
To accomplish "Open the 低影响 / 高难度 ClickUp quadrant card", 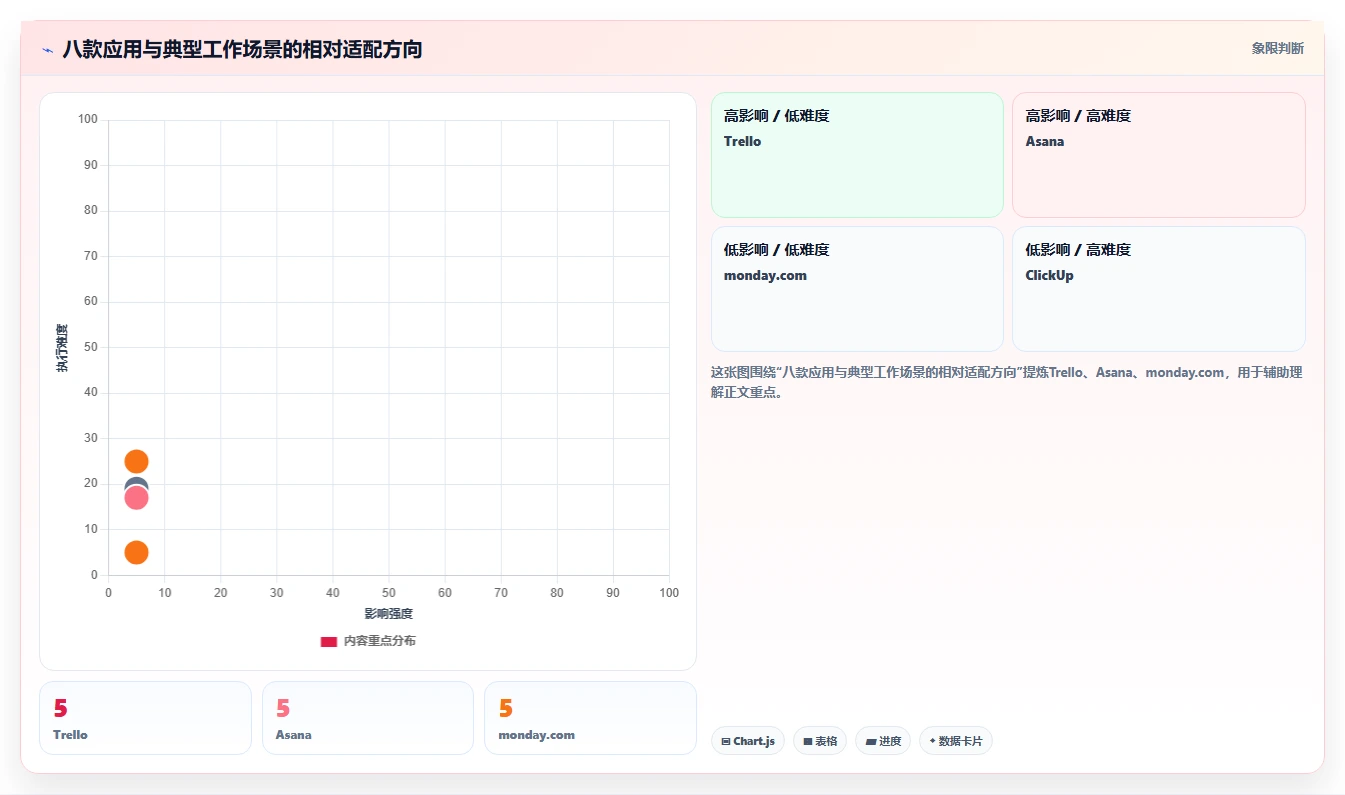I will click(1159, 289).
